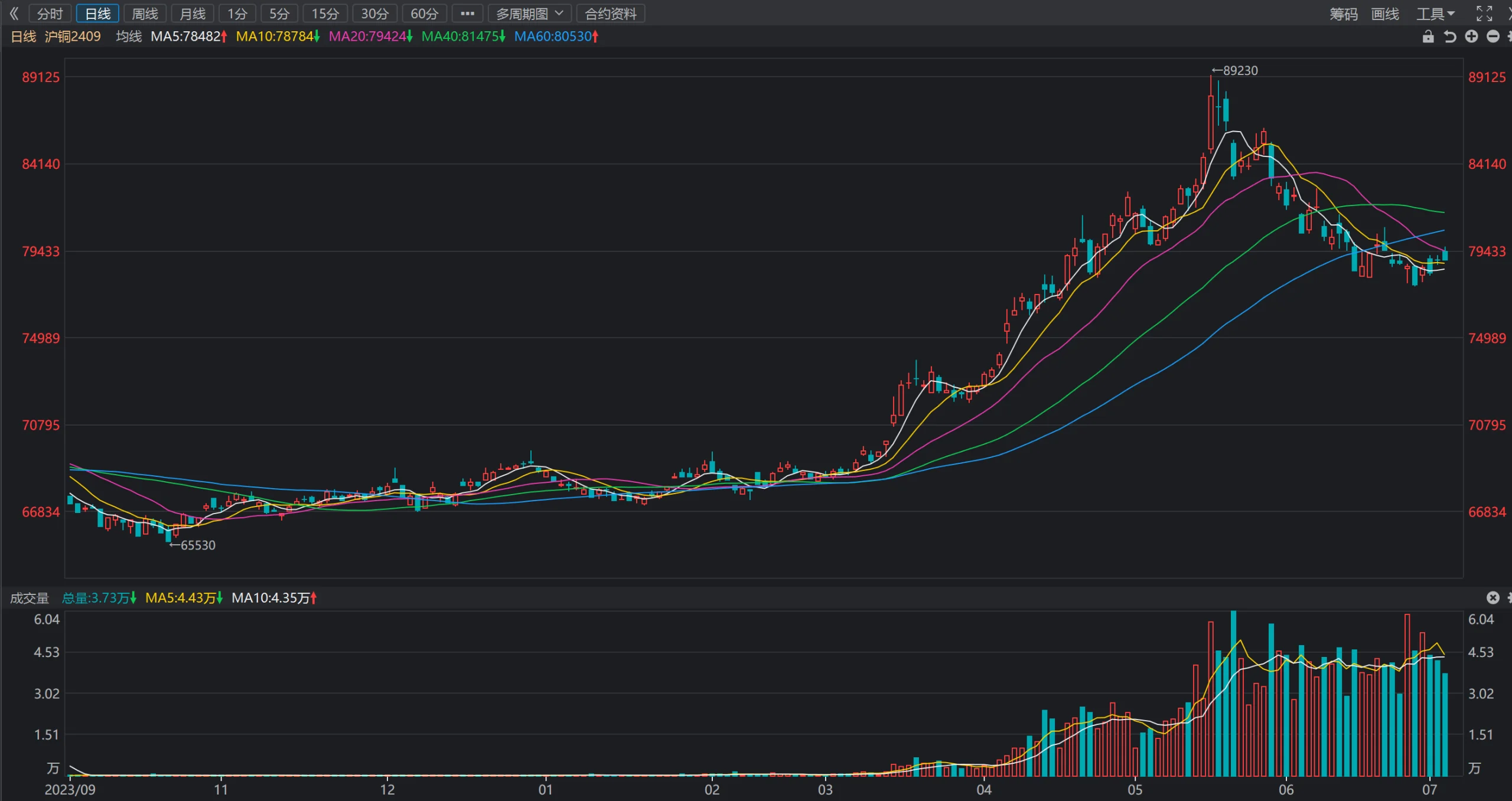Zoom out with the minus circle icon
Screen dimensions: 1512x801
tap(1493, 37)
